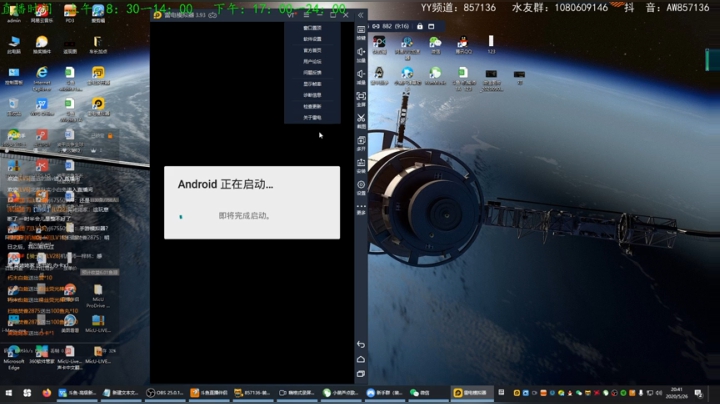Click the install APK (安装) sidebar icon
The width and height of the screenshot is (720, 404).
coord(361,165)
